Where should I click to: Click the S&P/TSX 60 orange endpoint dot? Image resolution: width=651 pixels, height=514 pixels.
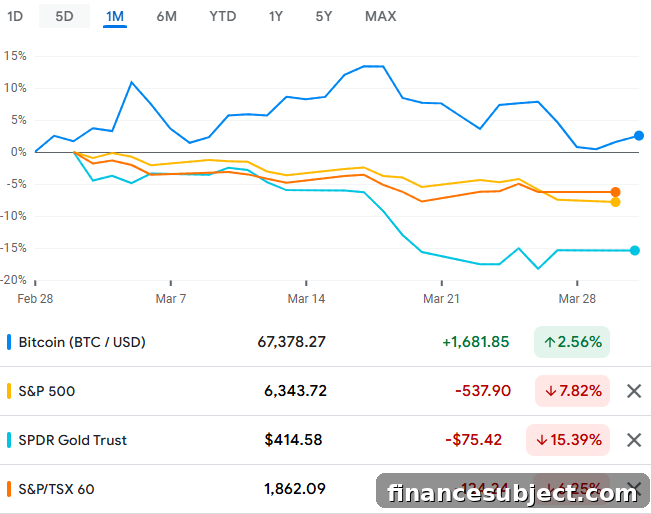(615, 192)
